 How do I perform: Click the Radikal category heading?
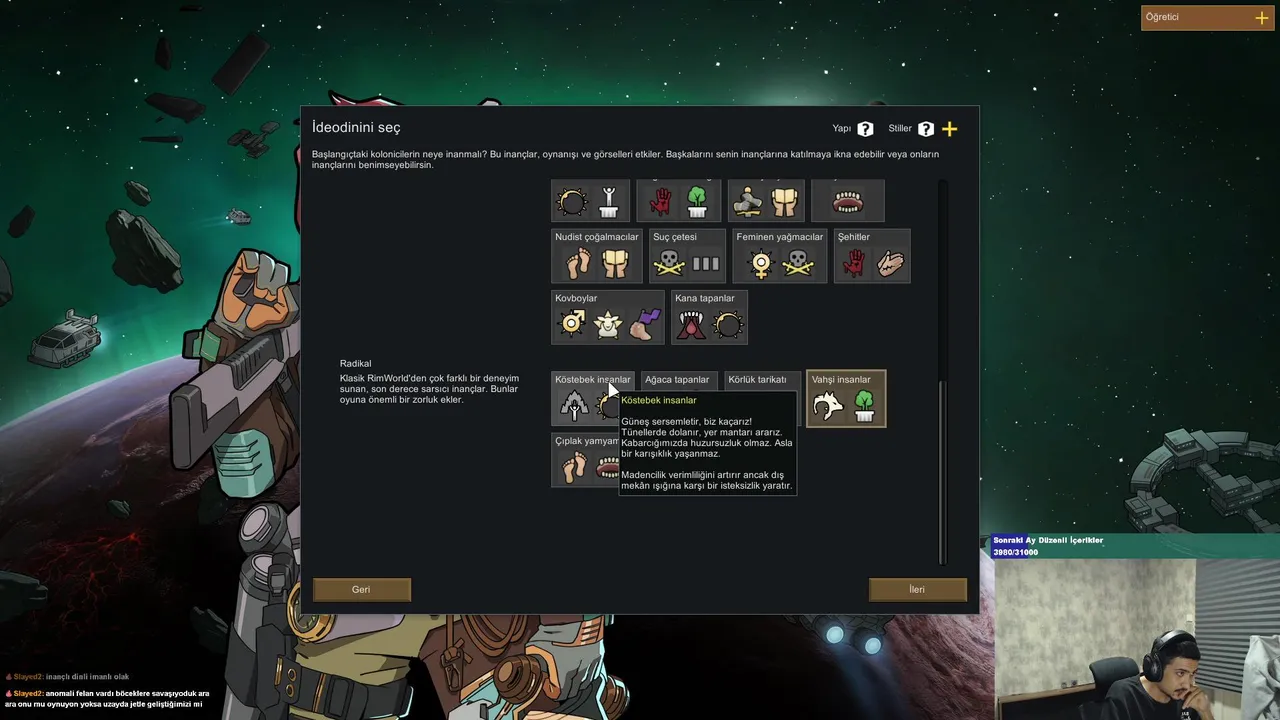(355, 364)
